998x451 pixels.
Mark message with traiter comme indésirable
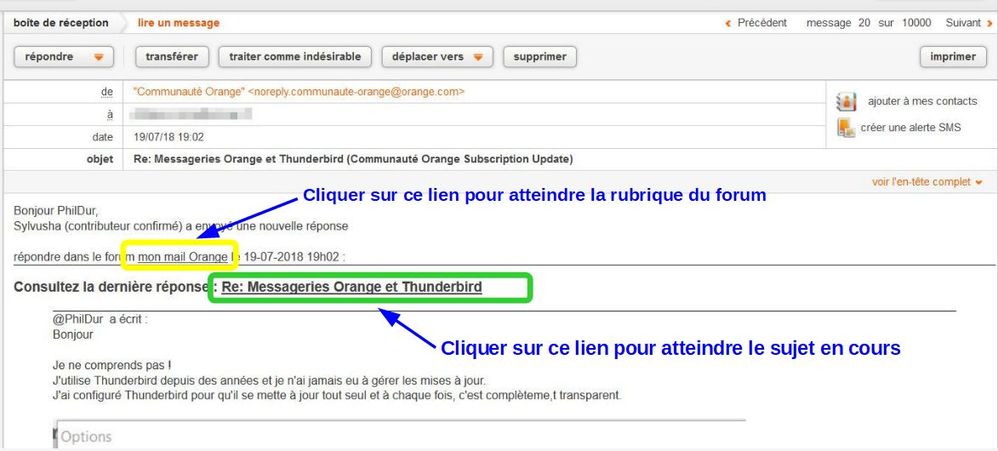coord(295,57)
